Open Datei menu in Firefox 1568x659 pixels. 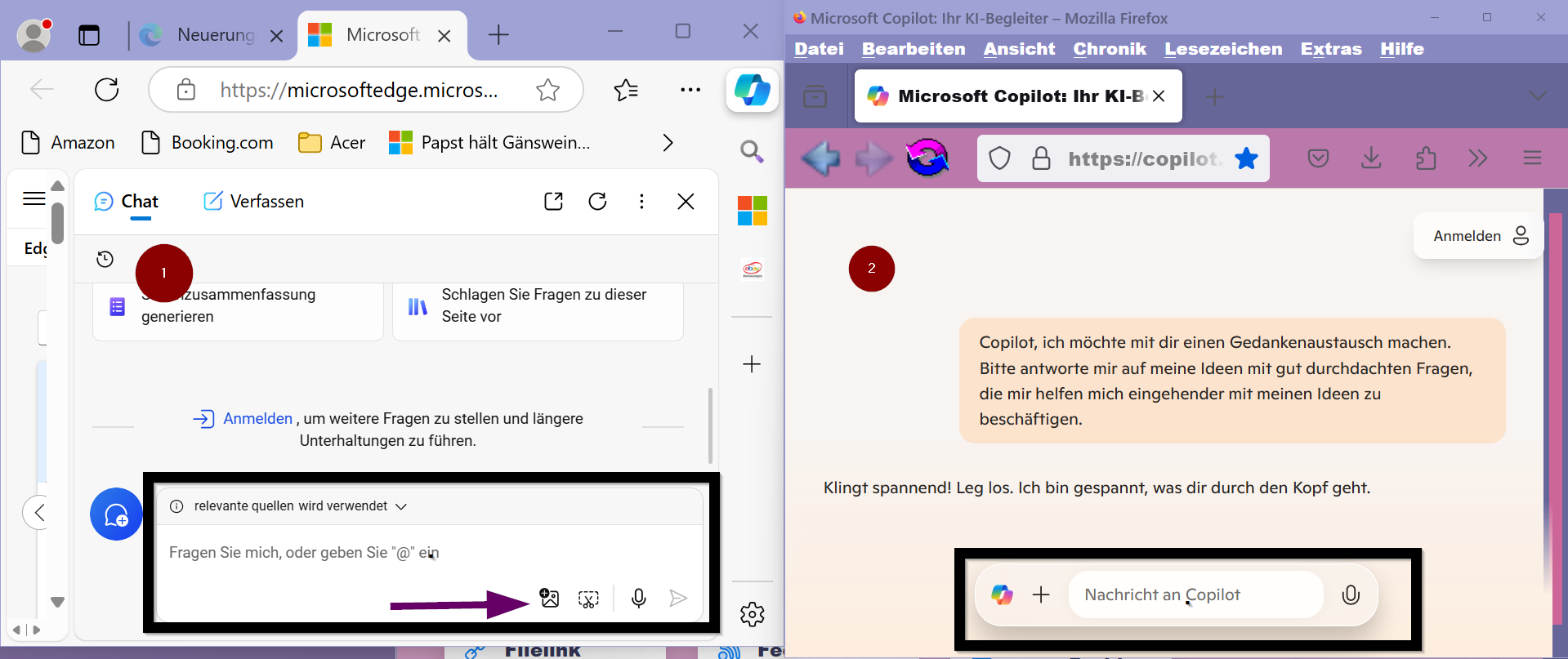pyautogui.click(x=819, y=49)
